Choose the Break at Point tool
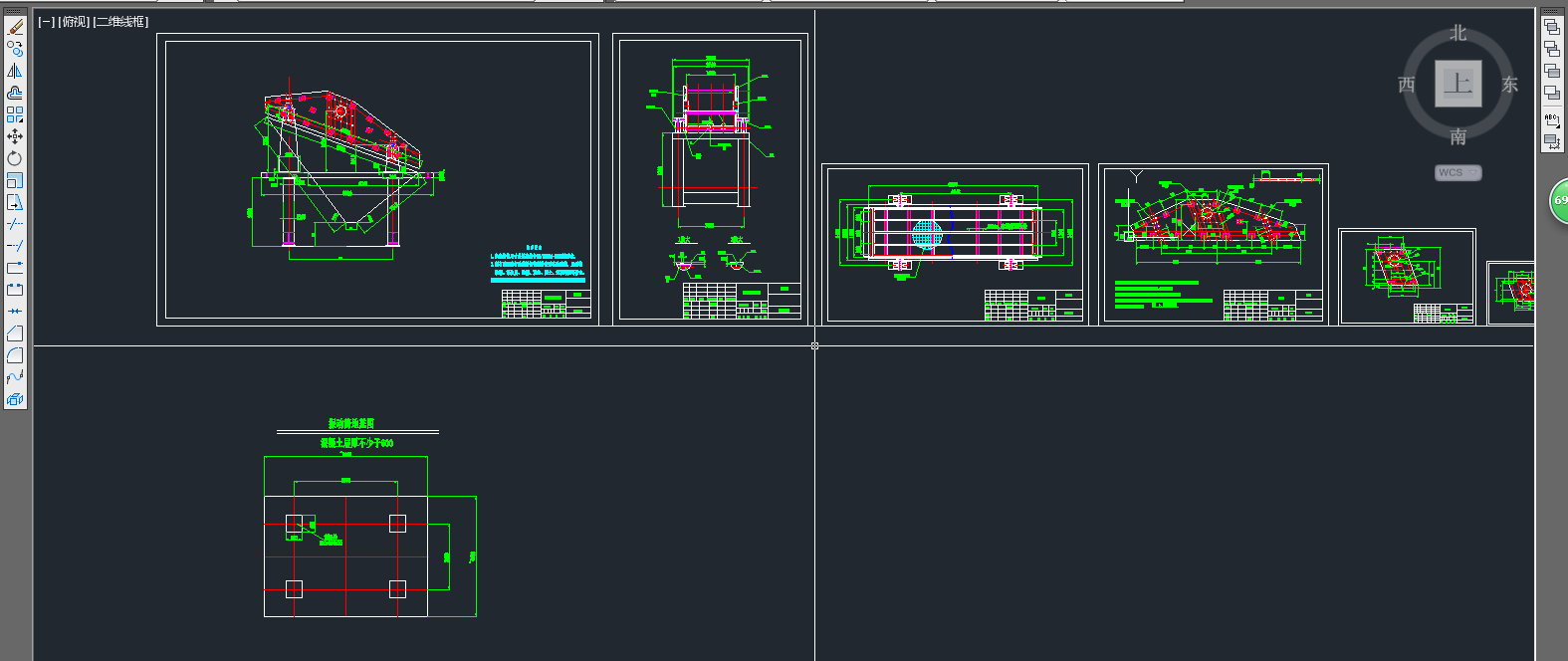Viewport: 1568px width, 661px height. [15, 268]
